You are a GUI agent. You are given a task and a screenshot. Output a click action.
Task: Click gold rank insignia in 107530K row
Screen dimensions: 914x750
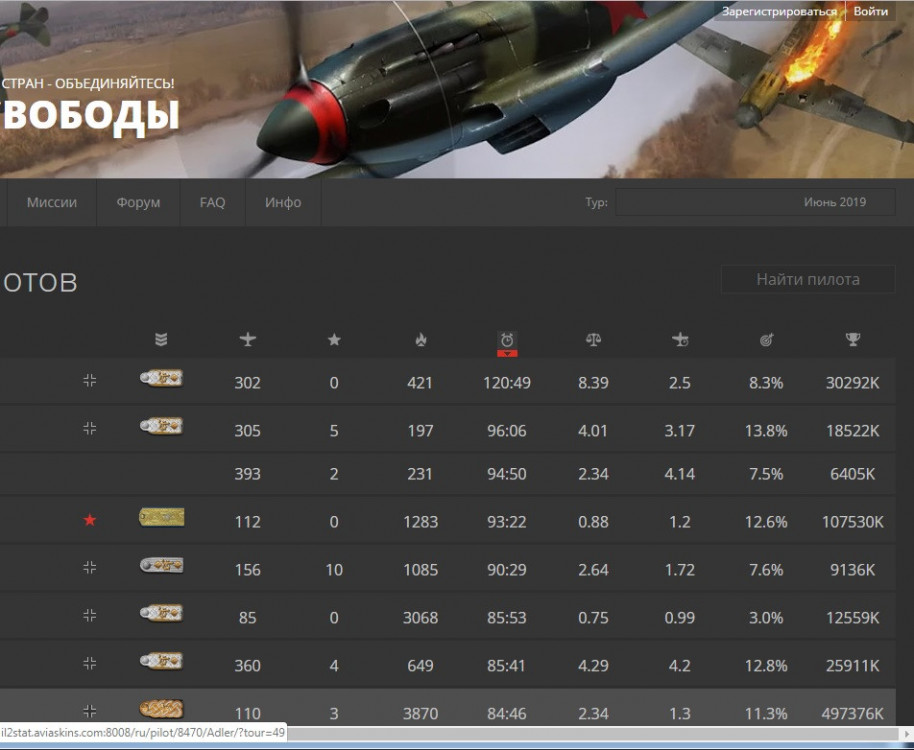[x=161, y=517]
